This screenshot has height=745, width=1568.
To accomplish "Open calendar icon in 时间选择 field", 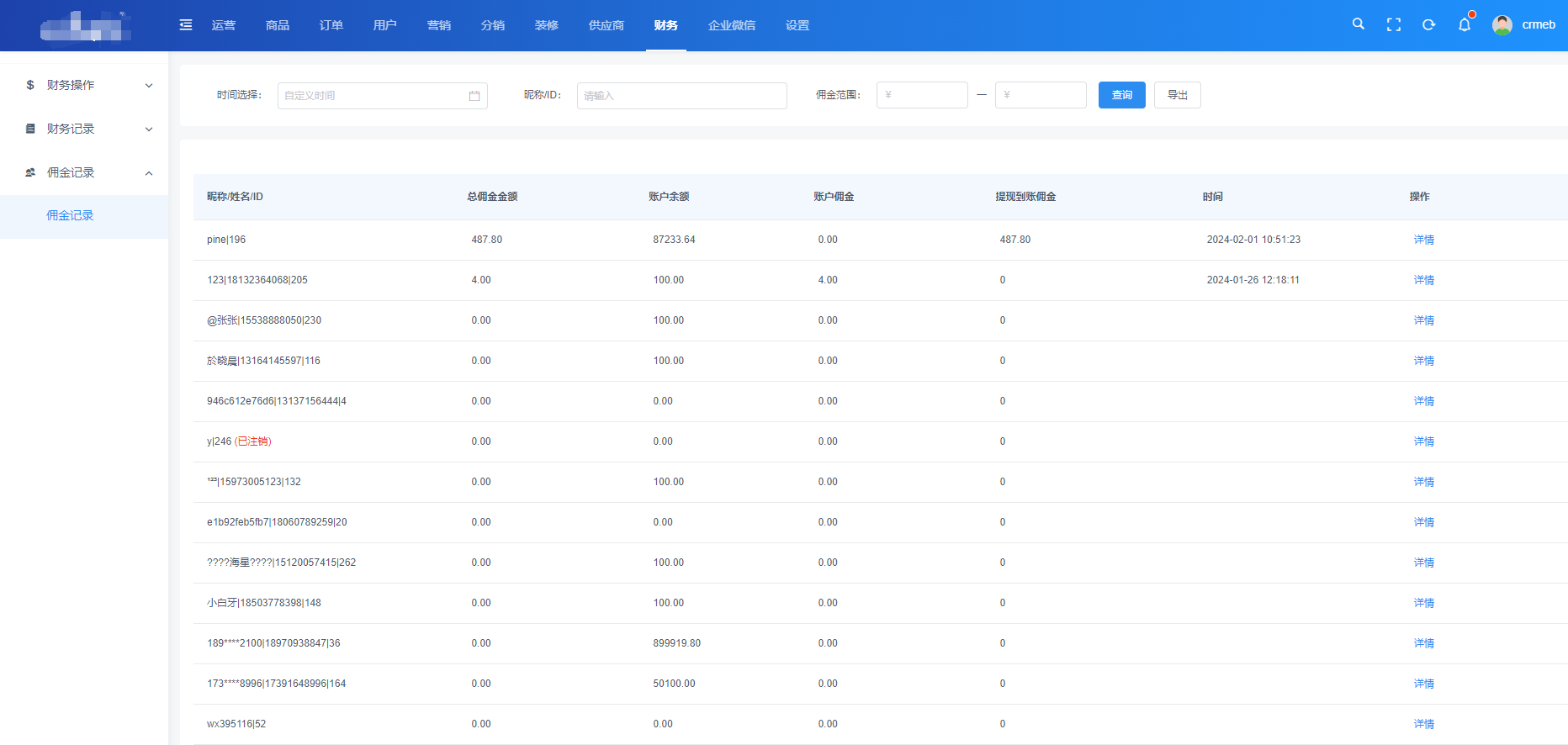I will tap(474, 96).
